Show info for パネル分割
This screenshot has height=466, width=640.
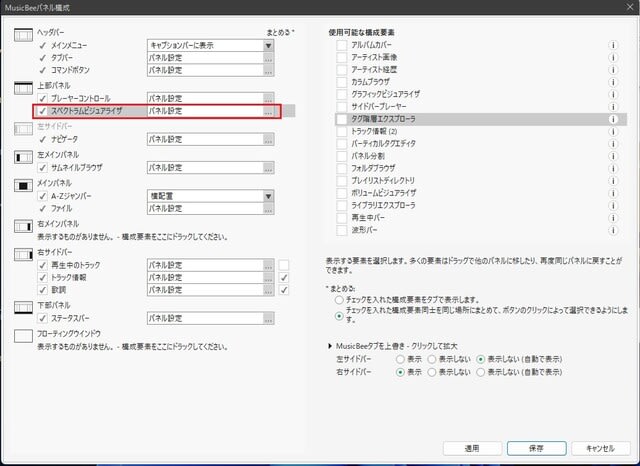[613, 156]
